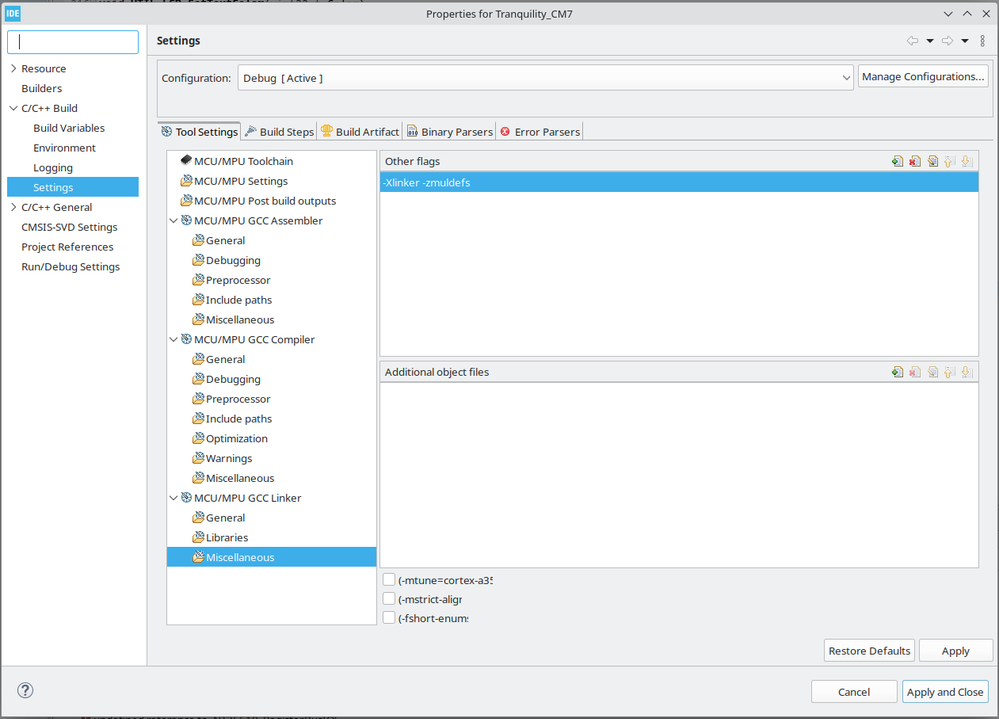The height and width of the screenshot is (719, 999).
Task: Open Project References page
Action: tap(67, 246)
